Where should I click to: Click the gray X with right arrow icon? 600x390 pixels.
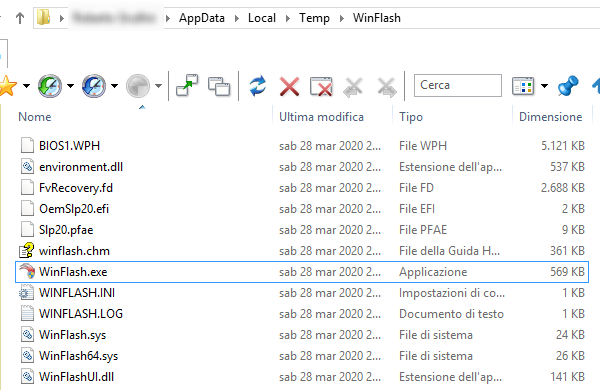pos(387,86)
